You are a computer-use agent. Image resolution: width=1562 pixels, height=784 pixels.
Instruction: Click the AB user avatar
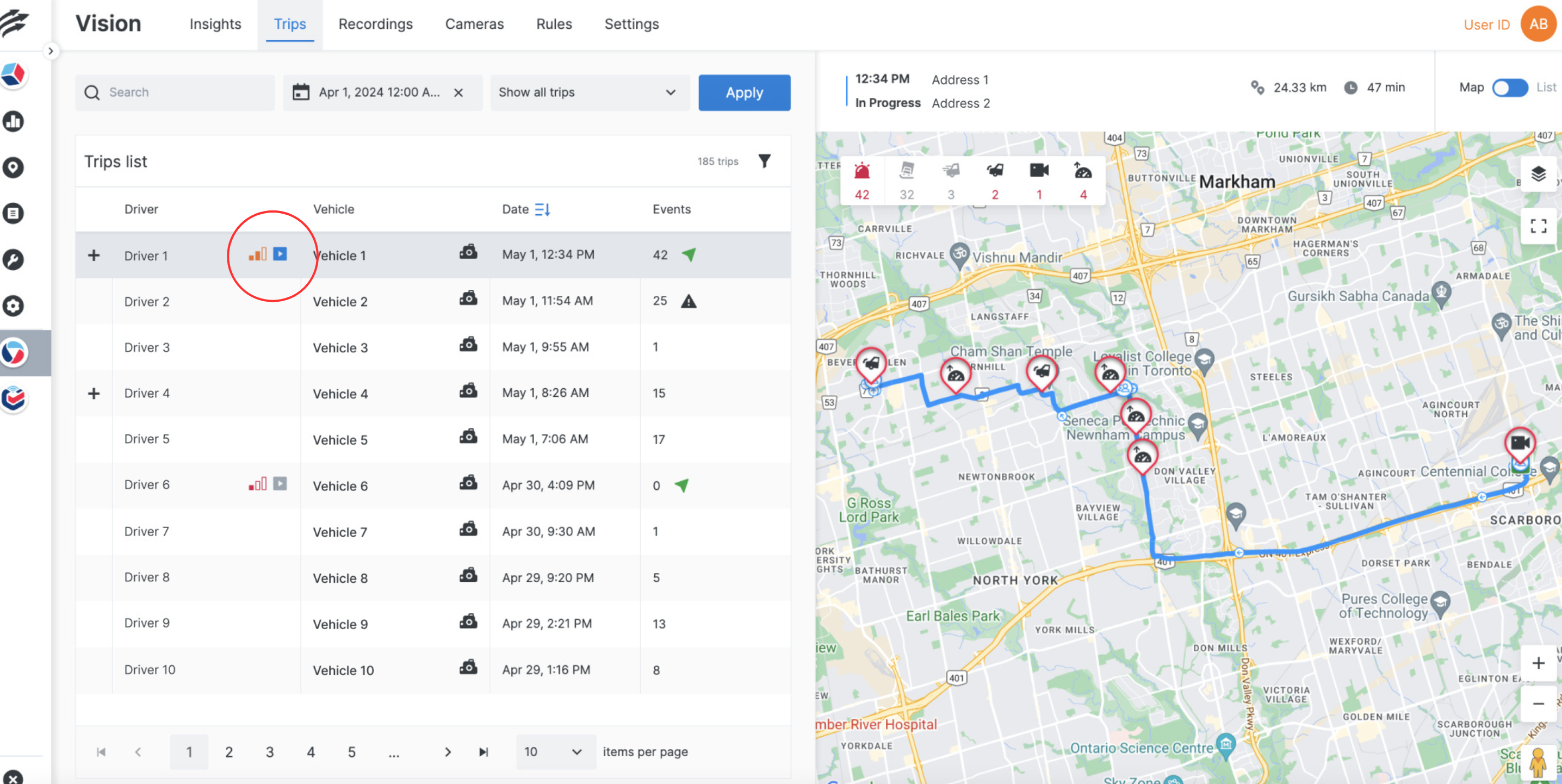coord(1538,24)
